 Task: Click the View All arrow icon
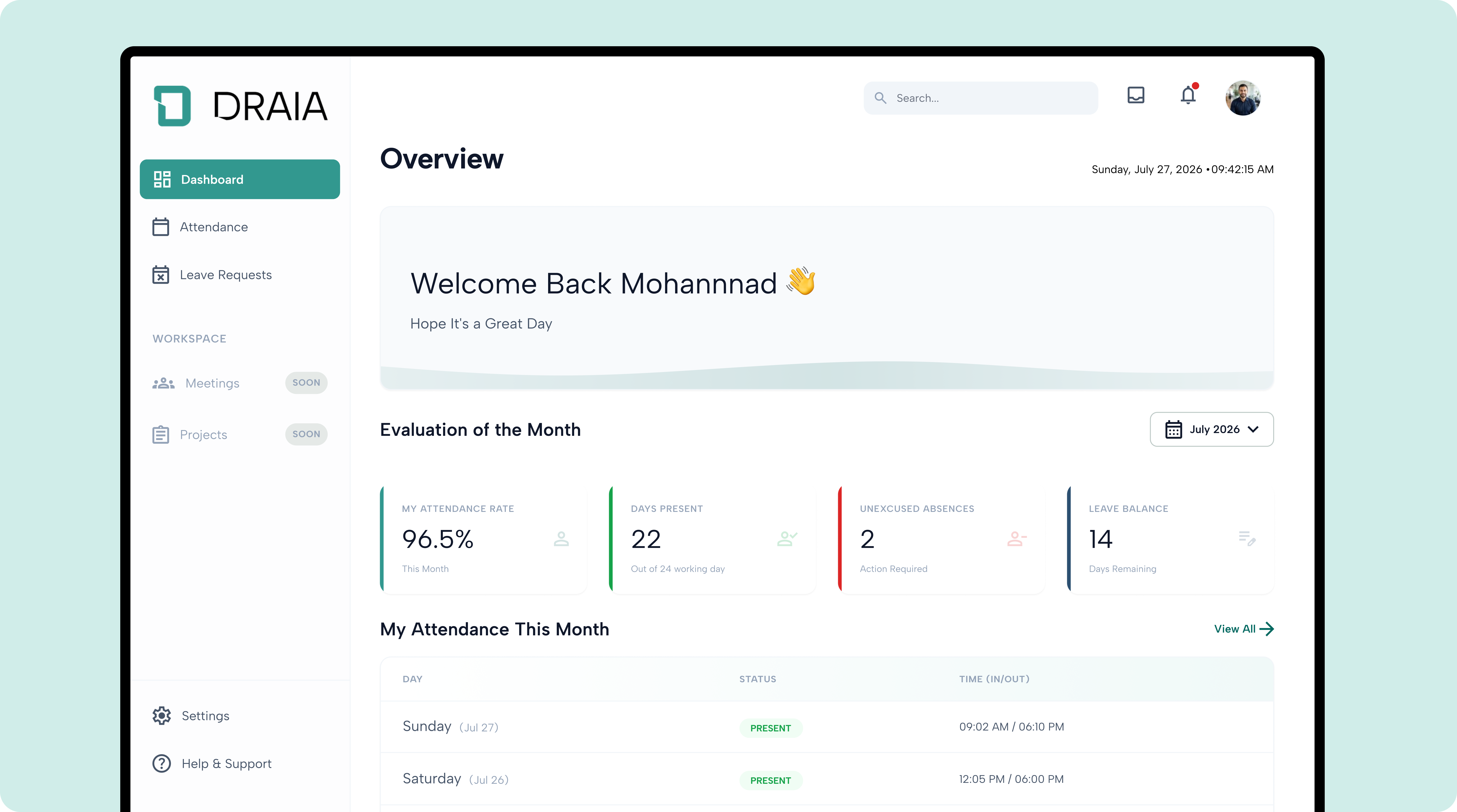pyautogui.click(x=1267, y=629)
